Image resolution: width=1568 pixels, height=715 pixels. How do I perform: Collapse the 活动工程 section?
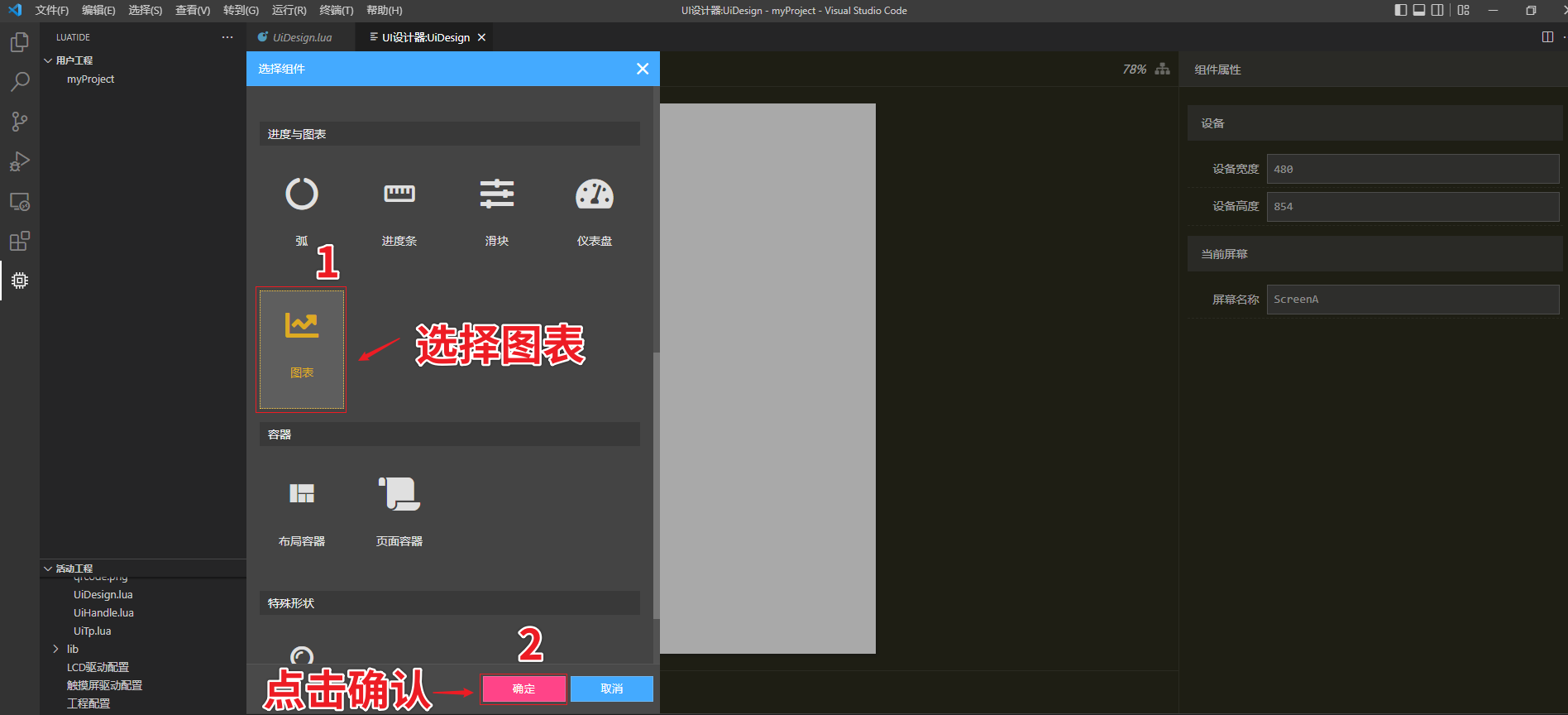click(x=48, y=569)
